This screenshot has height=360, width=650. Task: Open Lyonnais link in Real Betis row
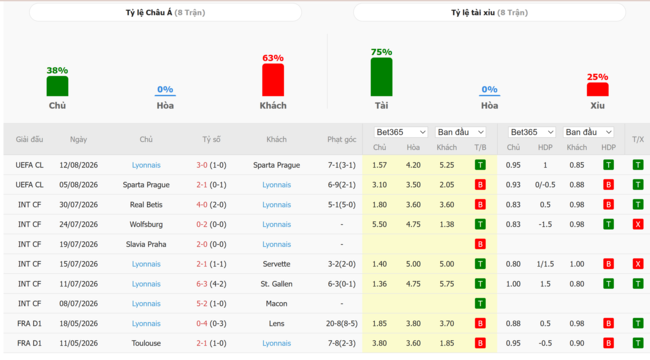point(276,205)
